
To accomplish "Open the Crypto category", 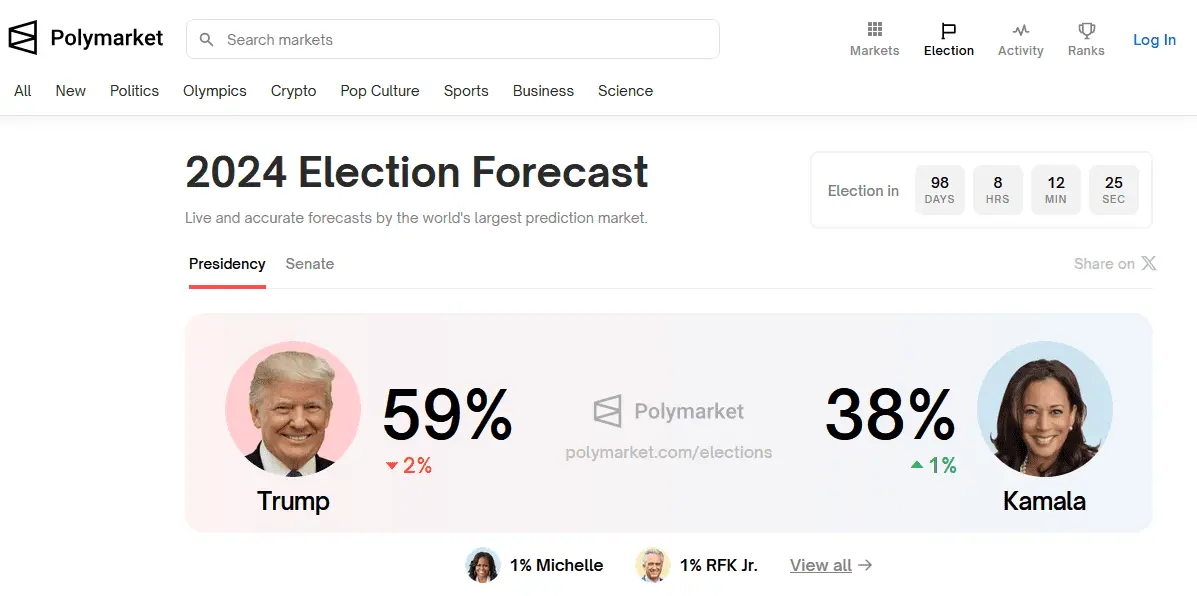I will [x=293, y=91].
